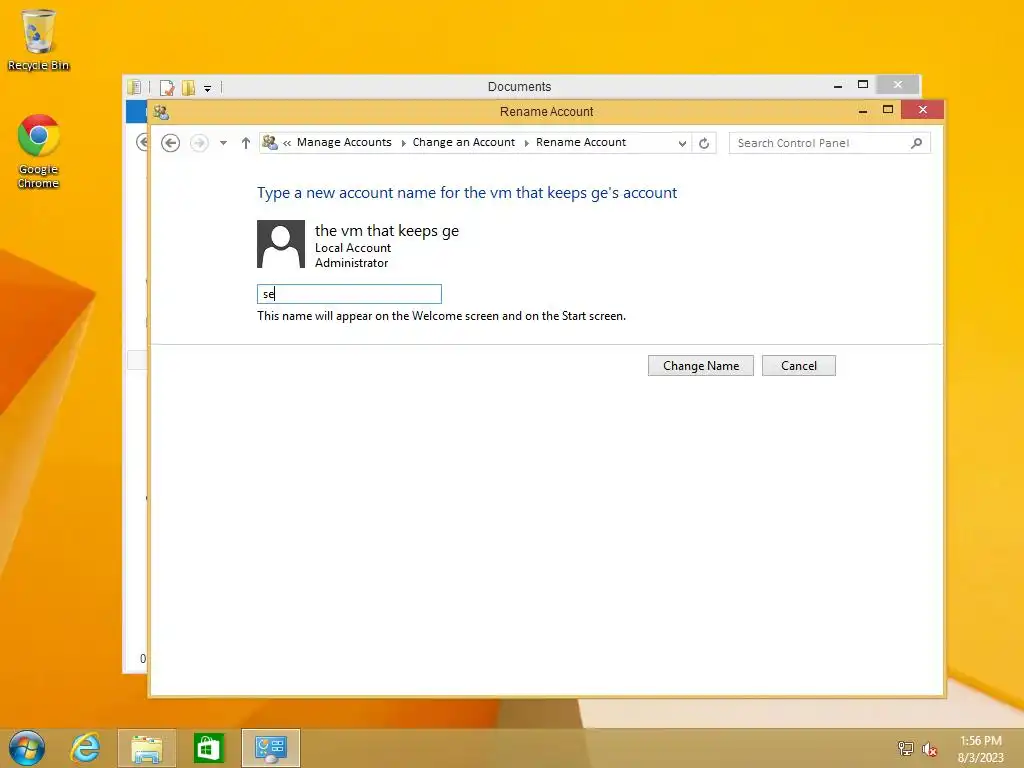Go up one level with up arrow
This screenshot has width=1024, height=768.
click(x=246, y=143)
